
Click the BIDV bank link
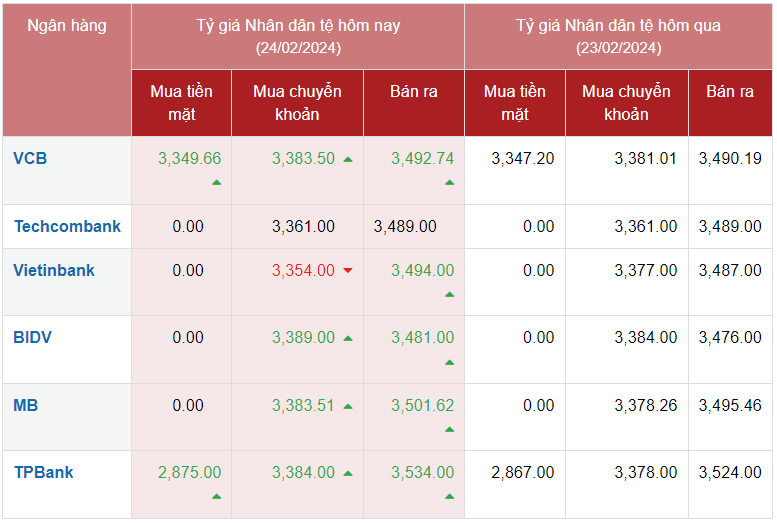[33, 338]
